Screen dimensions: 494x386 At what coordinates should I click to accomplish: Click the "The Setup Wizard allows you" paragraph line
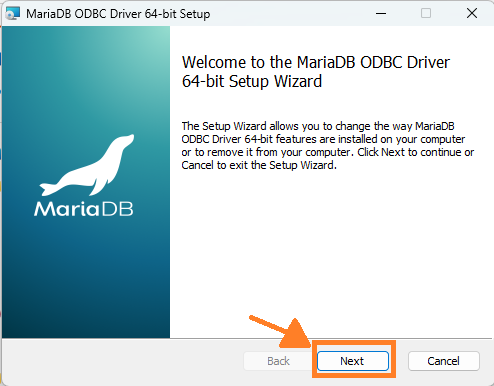click(x=318, y=126)
